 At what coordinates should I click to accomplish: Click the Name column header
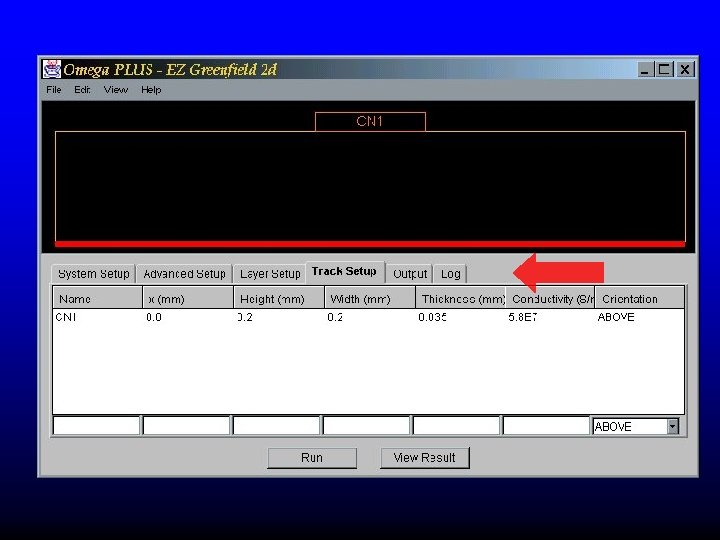click(x=97, y=299)
